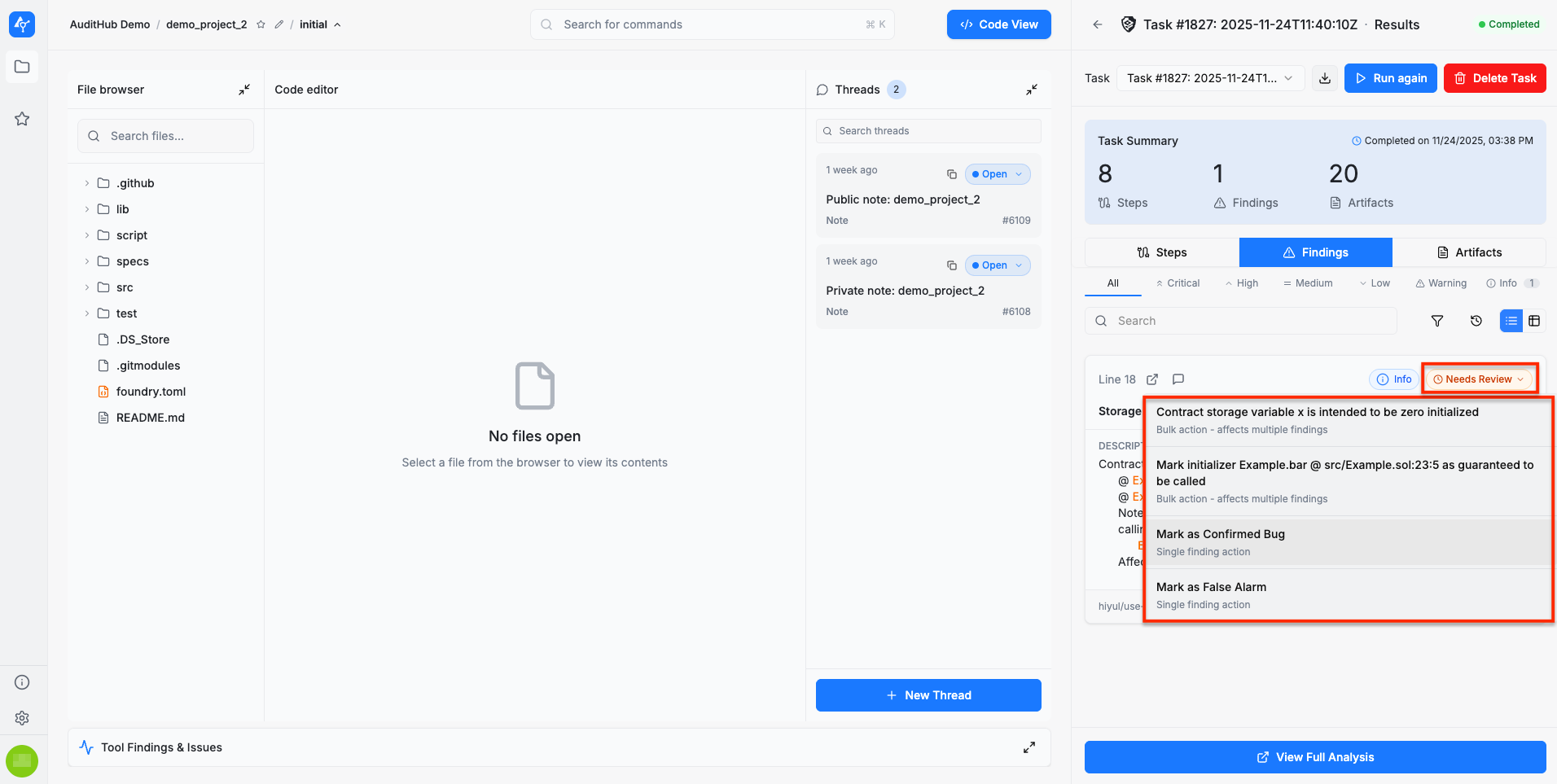This screenshot has height=784, width=1557.
Task: Open the Needs Review status dropdown
Action: tap(1479, 379)
